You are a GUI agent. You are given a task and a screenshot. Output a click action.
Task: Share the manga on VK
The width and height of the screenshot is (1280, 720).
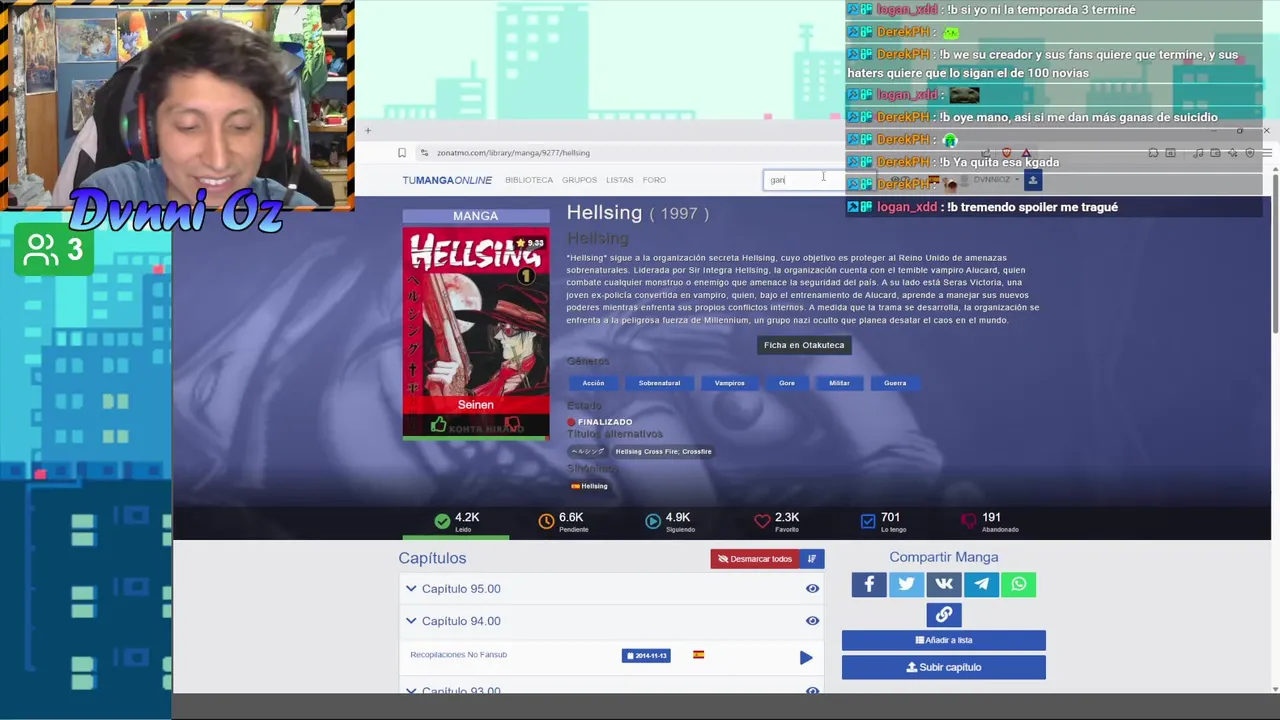944,584
